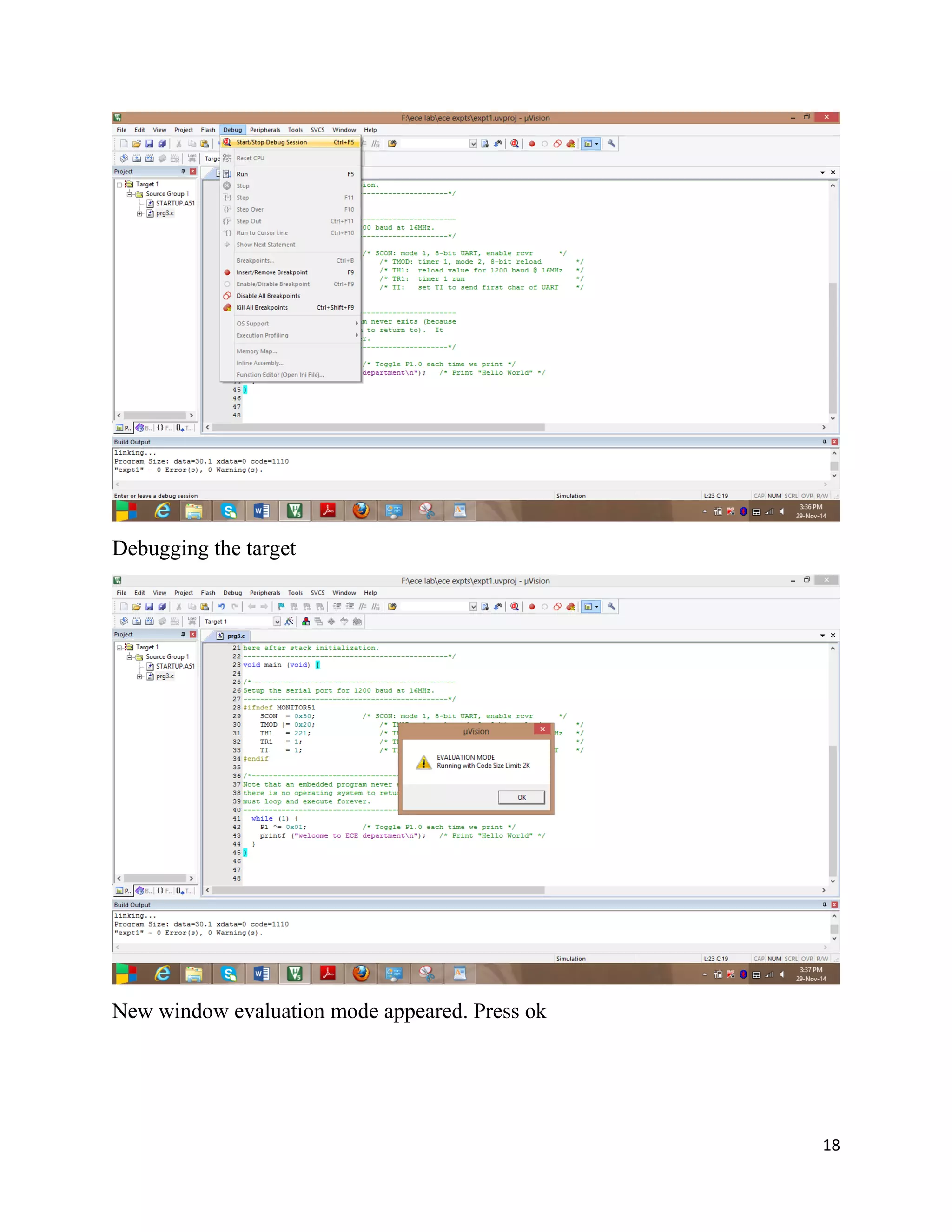The image size is (952, 1232).
Task: Click the Rebuild all icon in the lower build toolbar
Action: pos(150,621)
